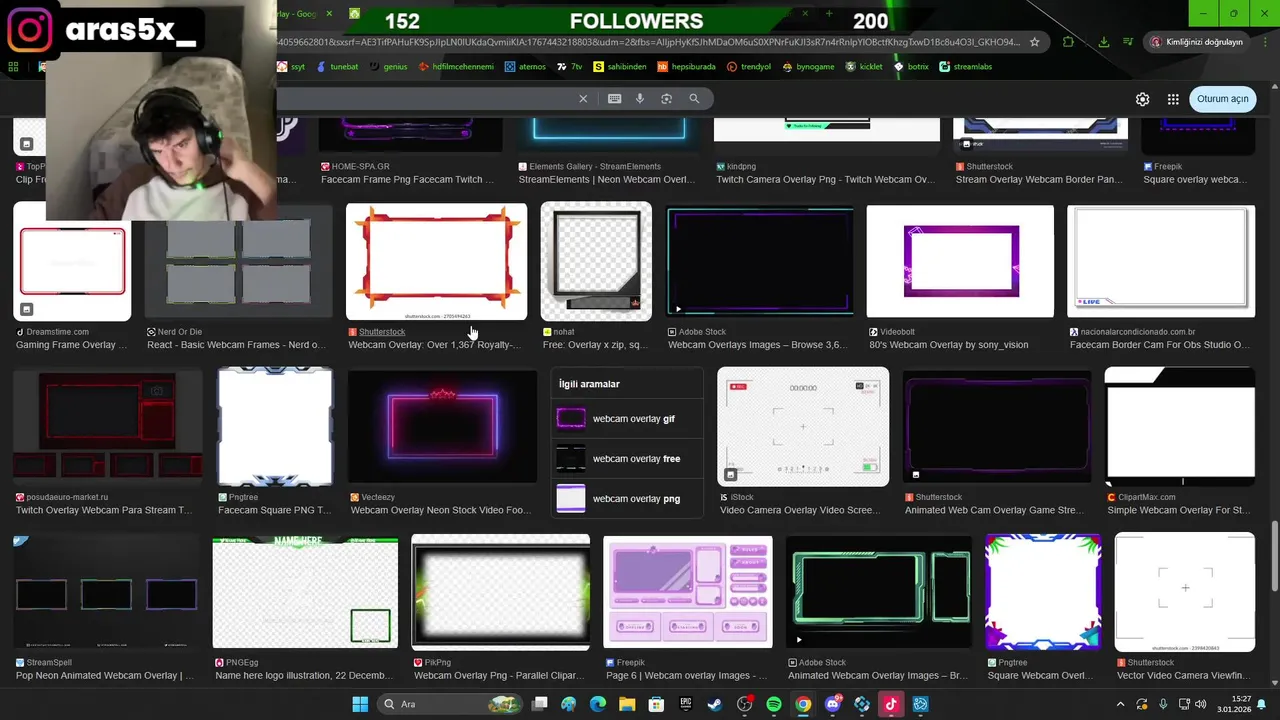The image size is (1280, 720).
Task: Open the orange flame webcam frame thumbnail
Action: (x=436, y=261)
